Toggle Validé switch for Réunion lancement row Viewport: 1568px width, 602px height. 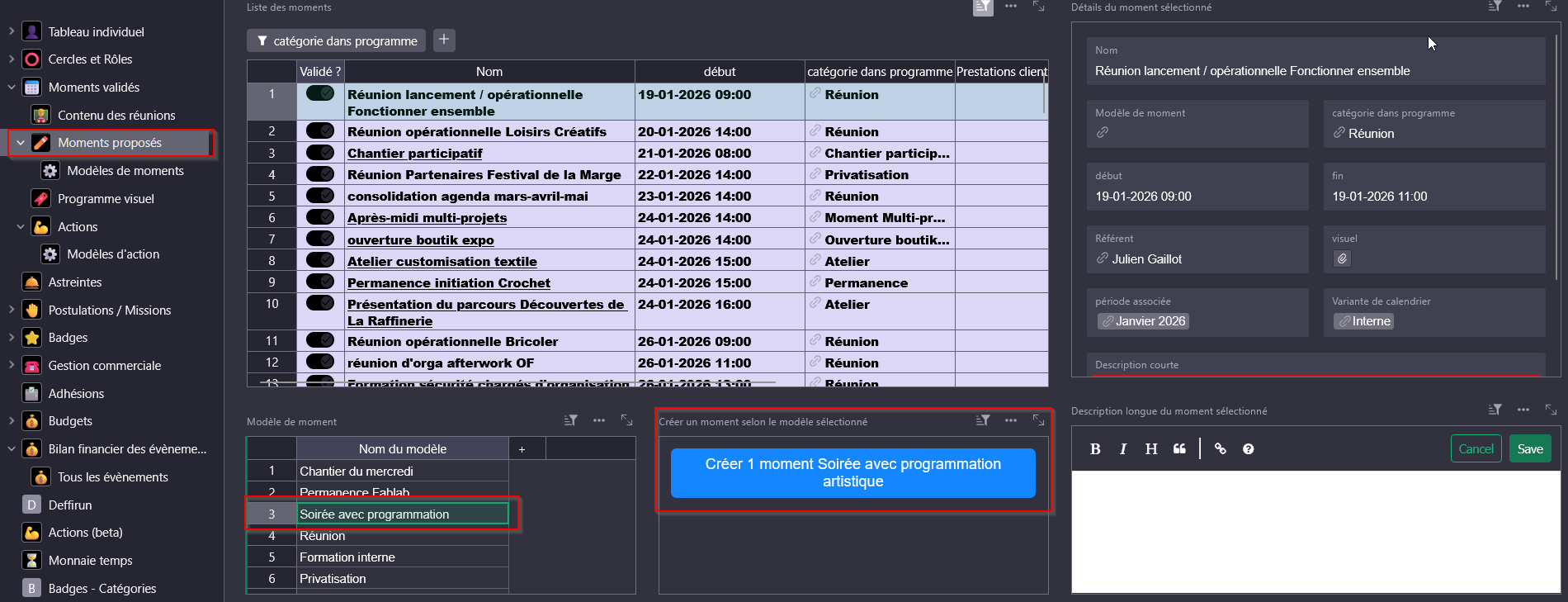319,93
